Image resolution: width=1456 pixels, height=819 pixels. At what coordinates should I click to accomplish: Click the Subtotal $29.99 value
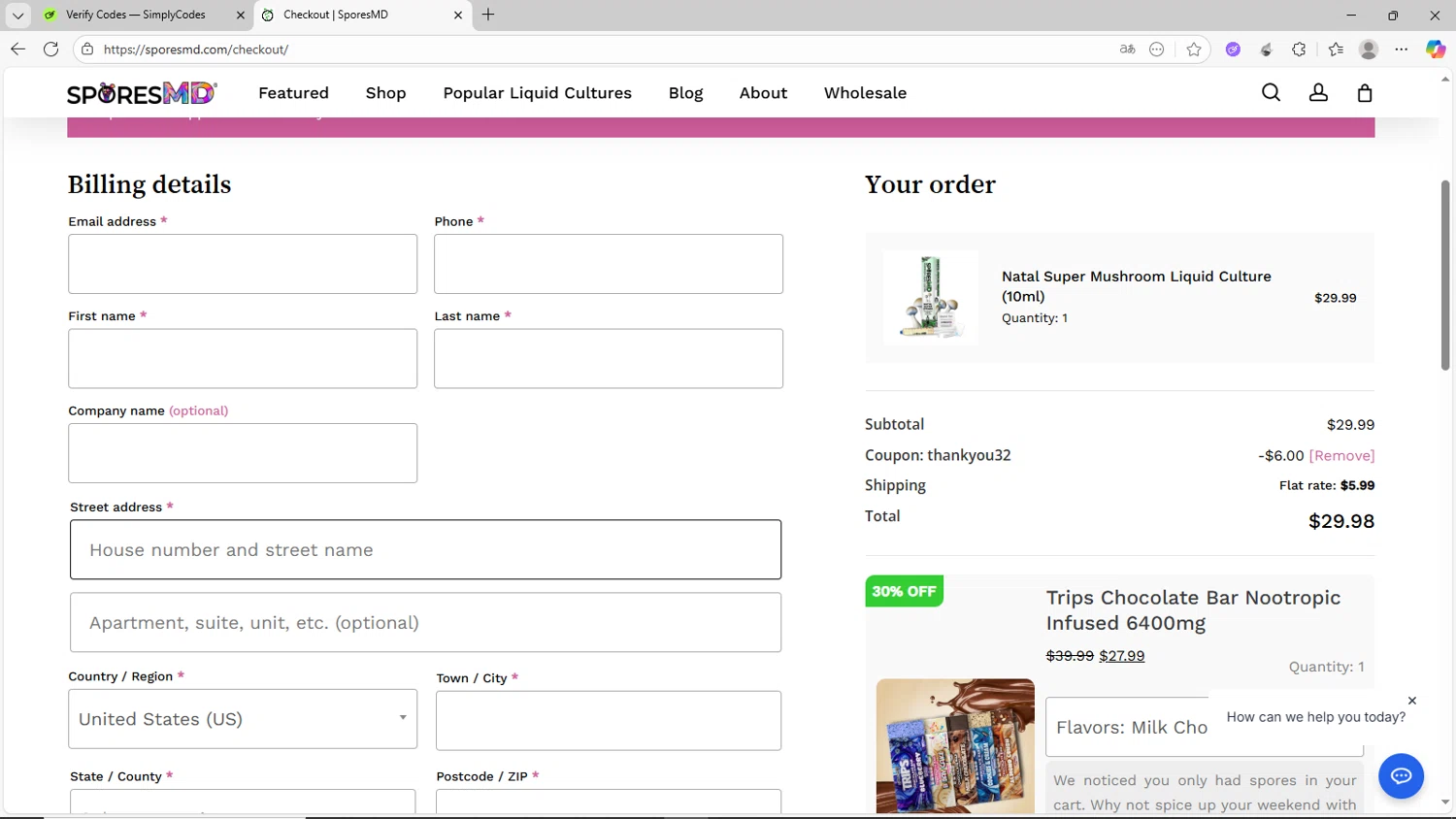[x=1350, y=425]
